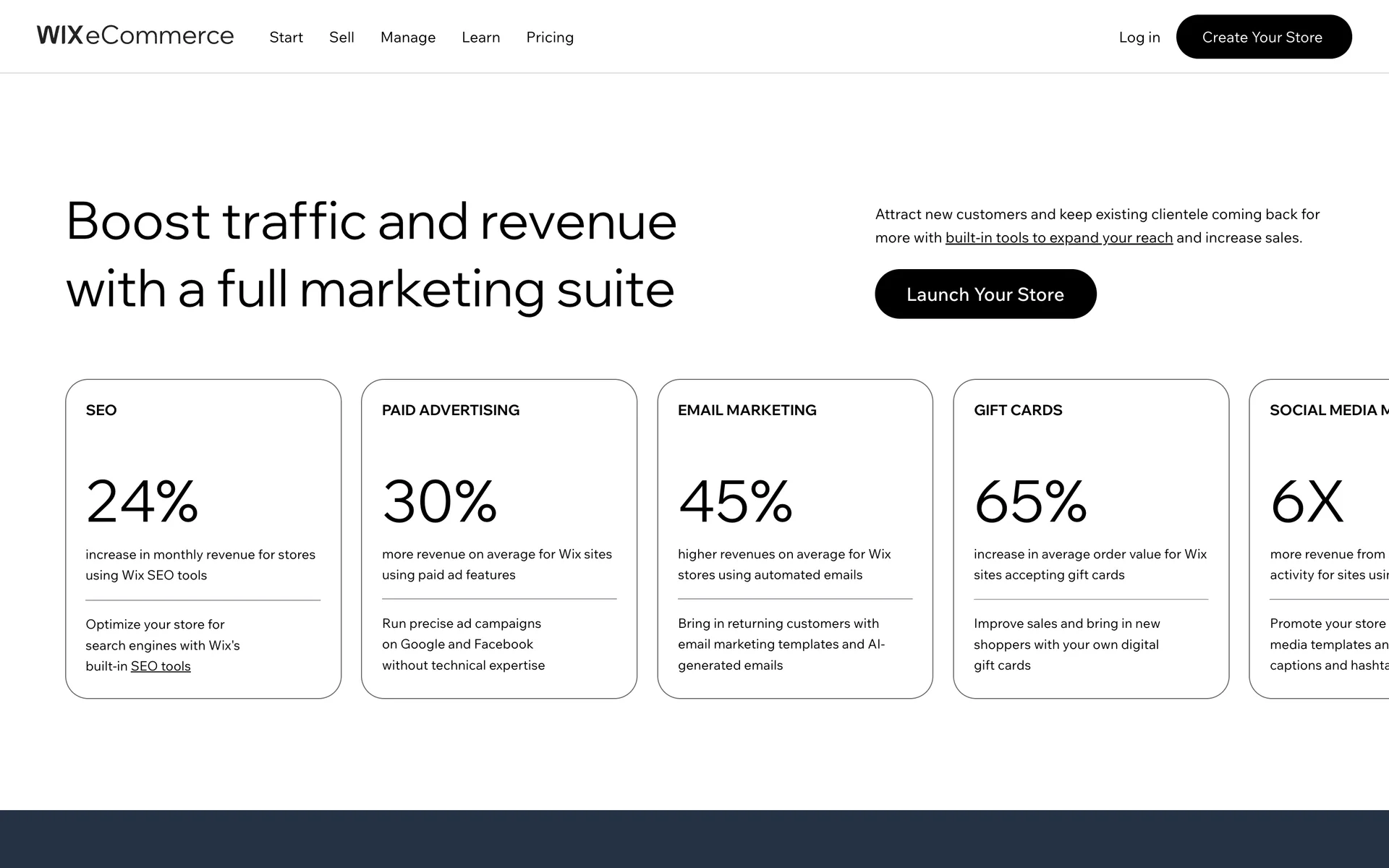1389x868 pixels.
Task: Open the SEO tools link
Action: pyautogui.click(x=161, y=666)
